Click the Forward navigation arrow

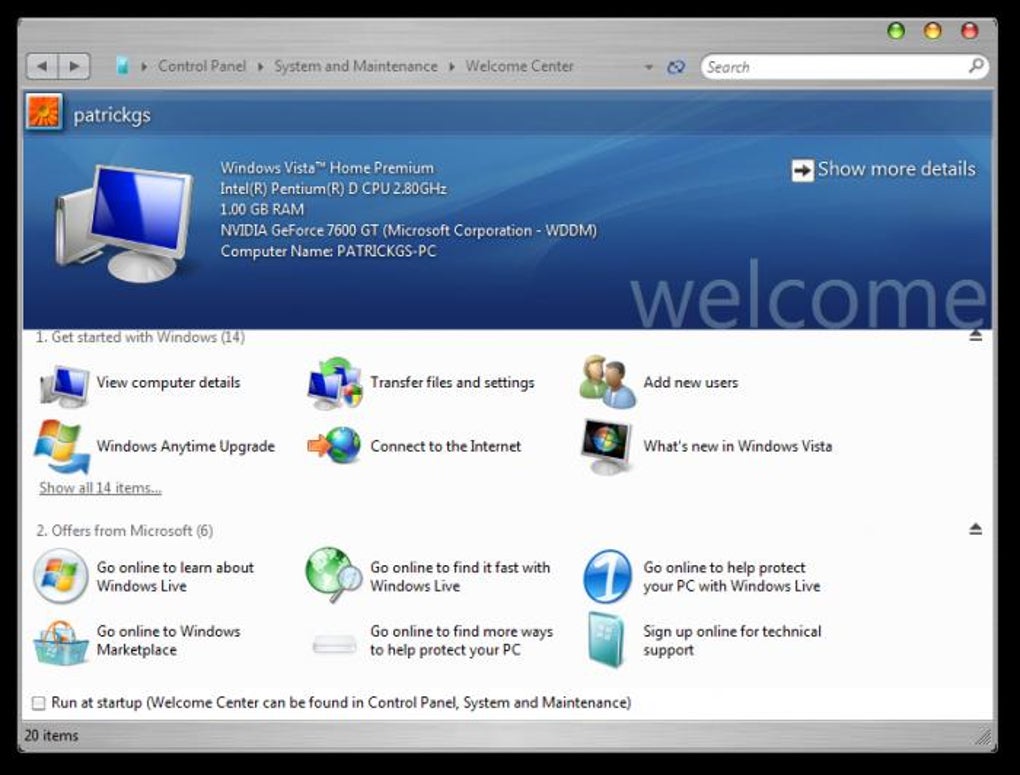point(74,66)
